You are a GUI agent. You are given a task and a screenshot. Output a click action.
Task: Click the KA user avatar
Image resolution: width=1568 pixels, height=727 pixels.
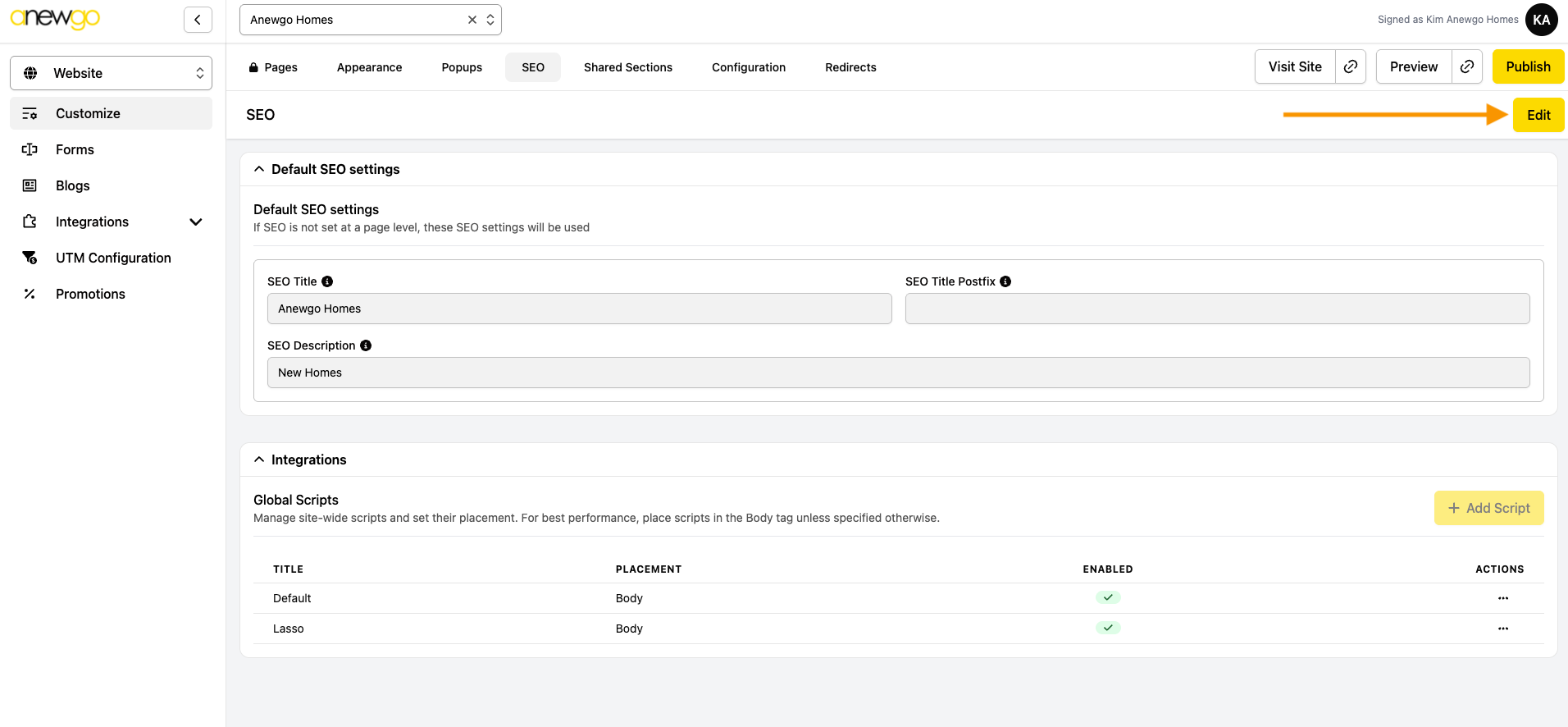click(1541, 20)
